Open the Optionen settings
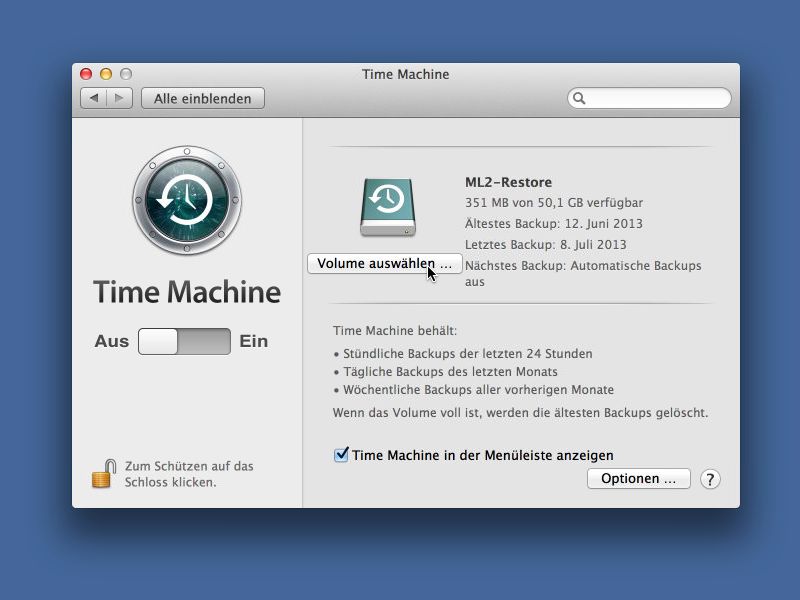The image size is (800, 600). click(x=638, y=479)
